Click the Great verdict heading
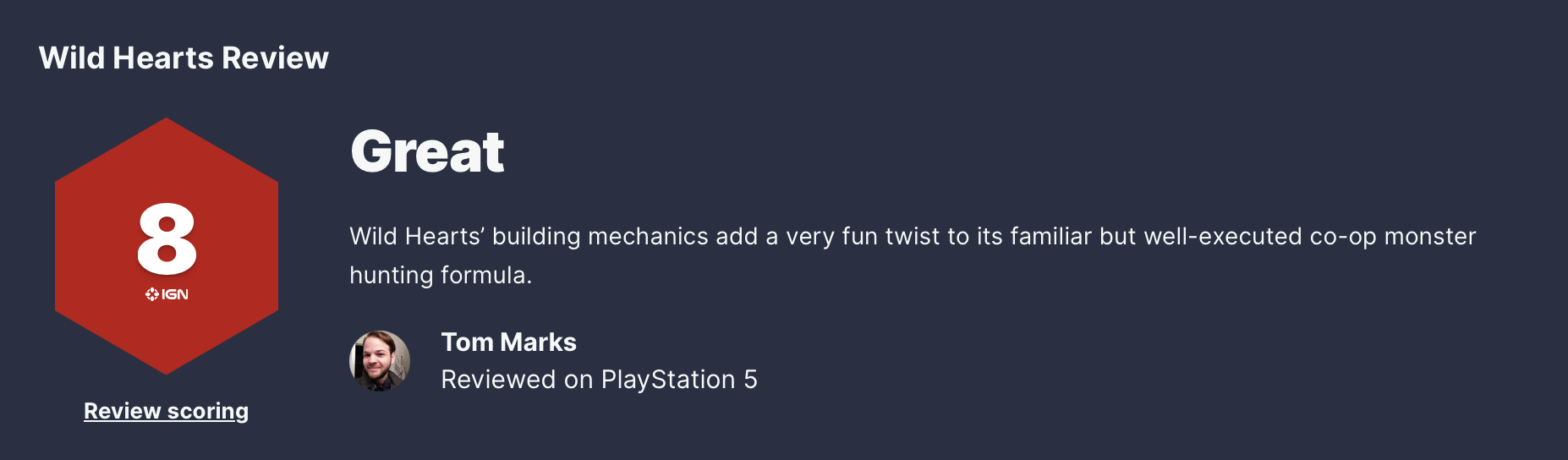This screenshot has width=1568, height=460. click(x=427, y=152)
